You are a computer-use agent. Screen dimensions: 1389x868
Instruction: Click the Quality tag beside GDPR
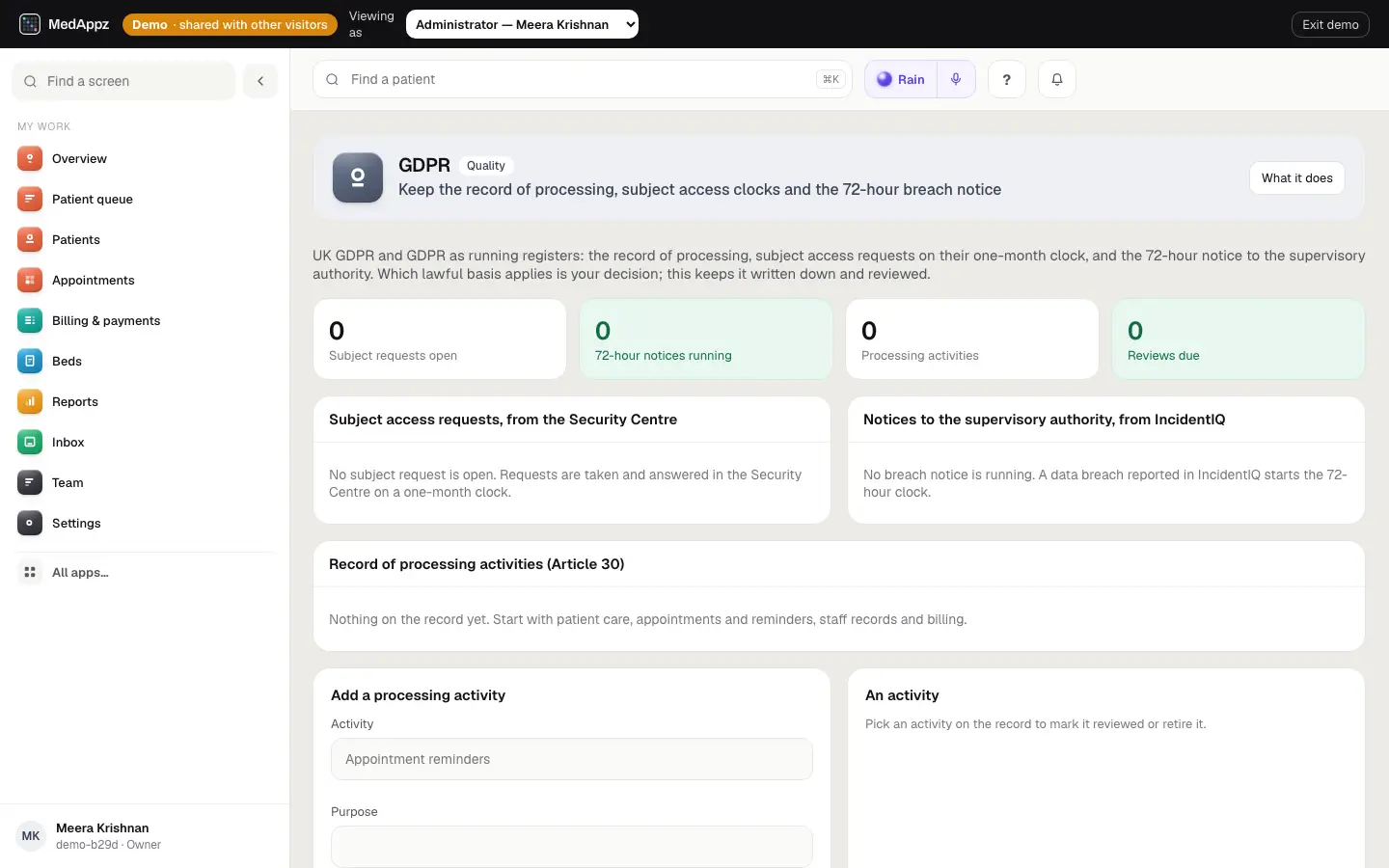pos(485,166)
